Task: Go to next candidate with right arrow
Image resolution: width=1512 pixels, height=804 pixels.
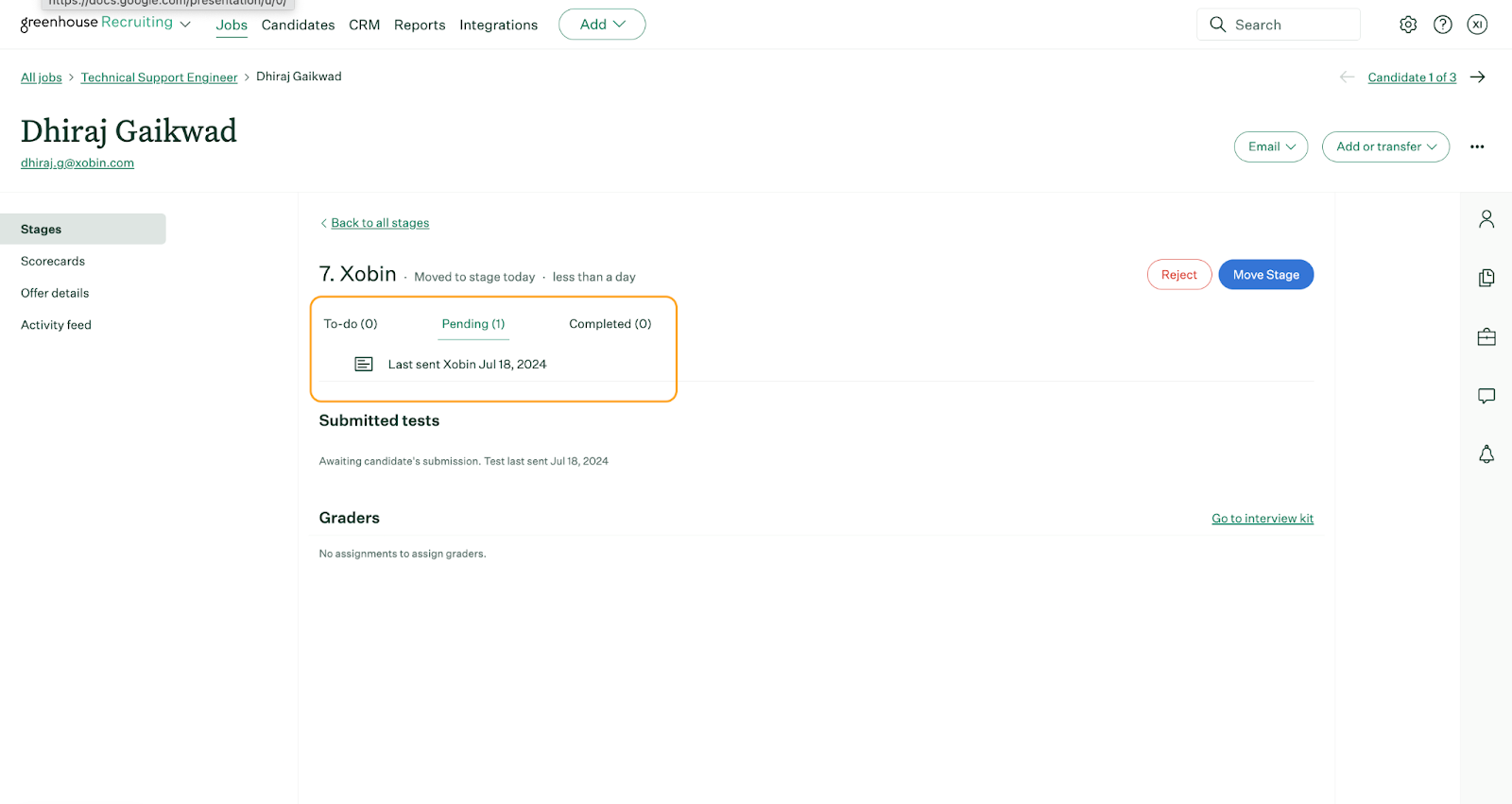Action: pyautogui.click(x=1478, y=77)
